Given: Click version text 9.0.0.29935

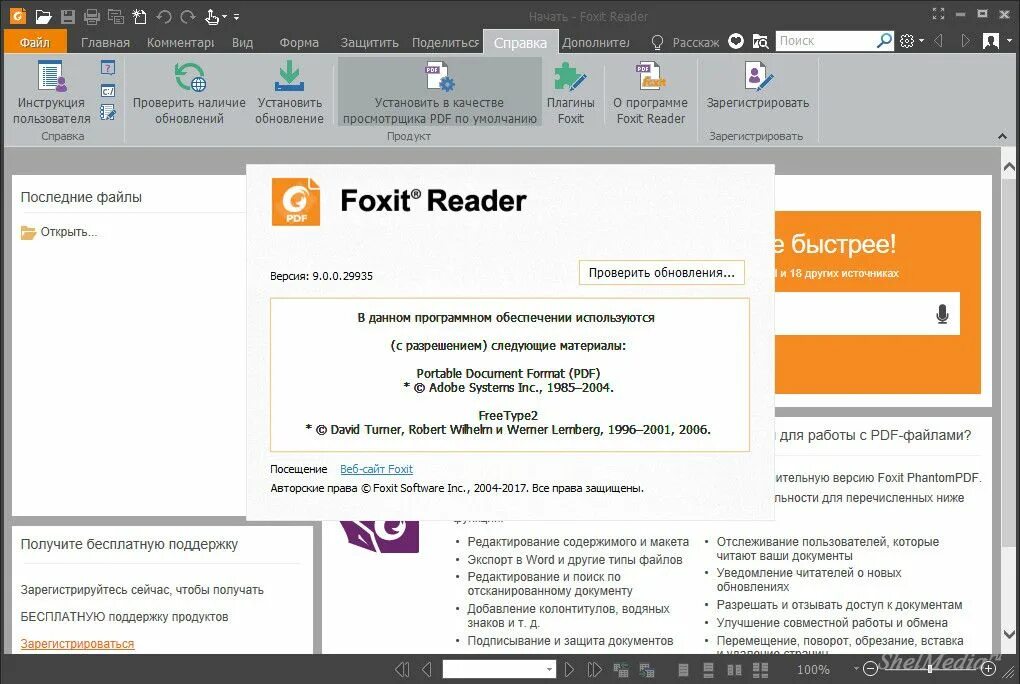Looking at the screenshot, I should point(342,276).
